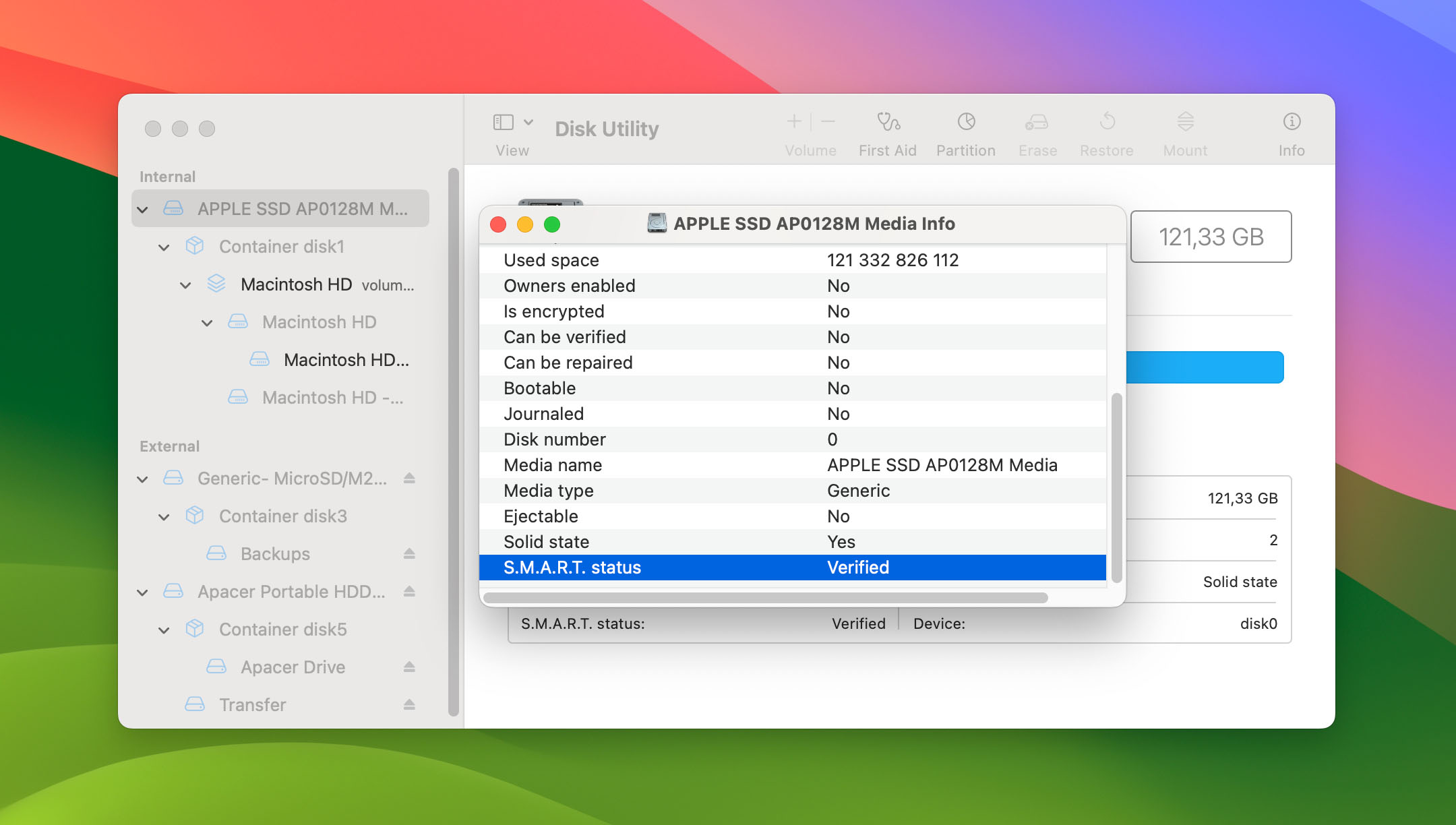1456x825 pixels.
Task: Eject the Apacer Portable HDD disk
Action: [409, 592]
